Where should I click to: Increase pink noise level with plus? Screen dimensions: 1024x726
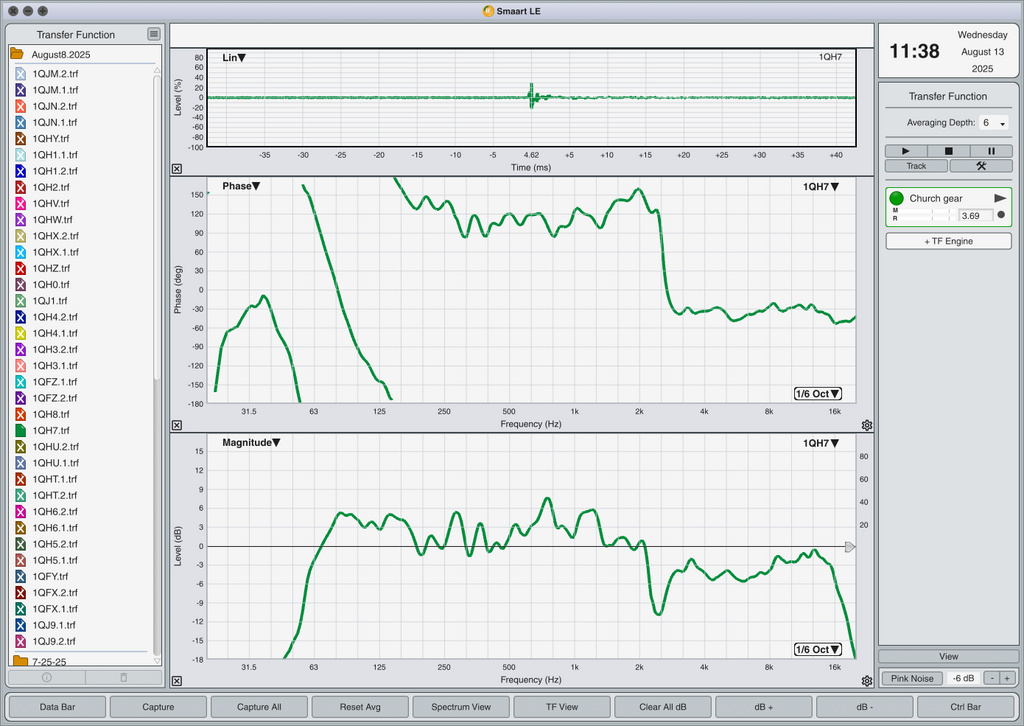pyautogui.click(x=1008, y=678)
